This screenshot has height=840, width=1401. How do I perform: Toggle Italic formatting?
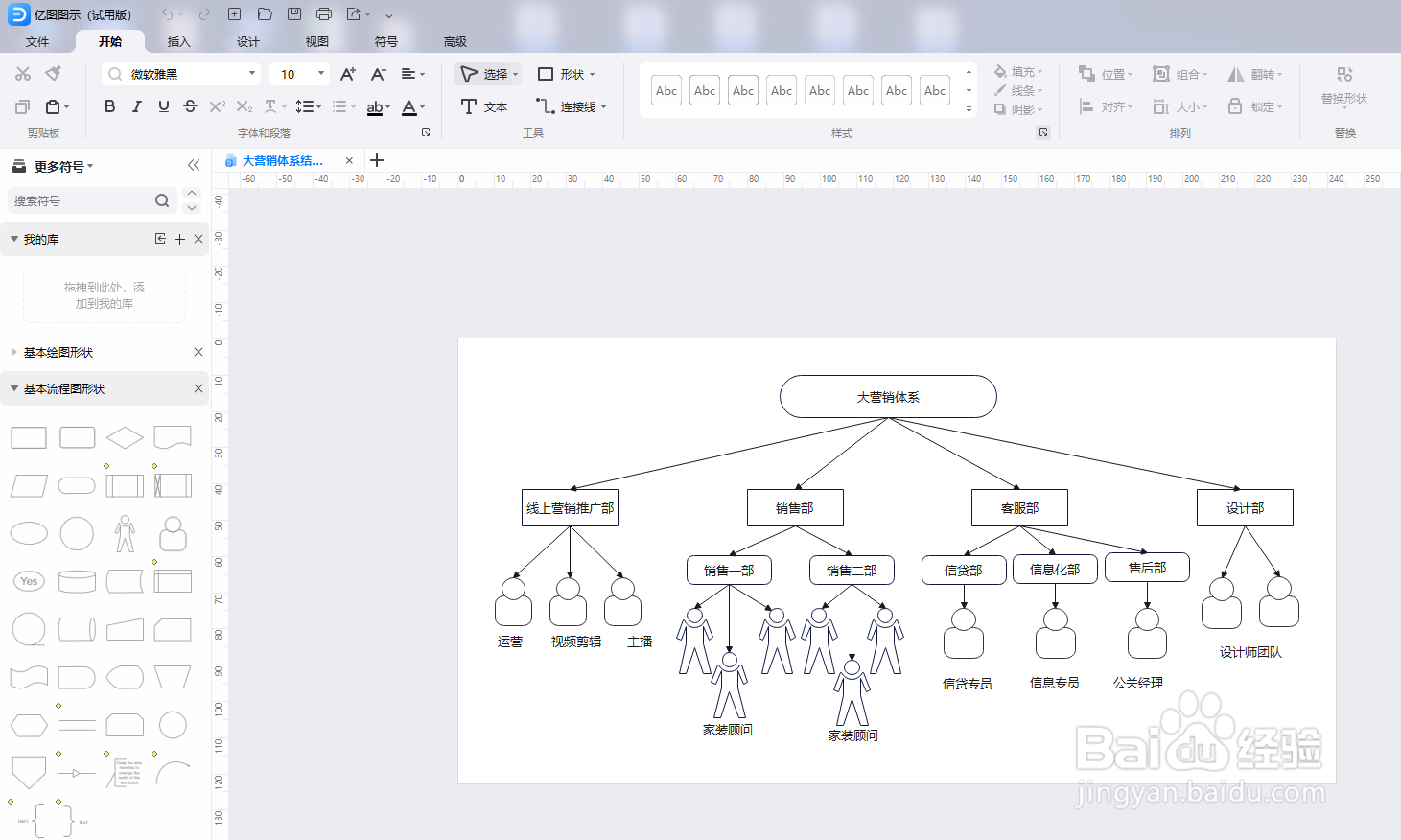click(x=136, y=106)
